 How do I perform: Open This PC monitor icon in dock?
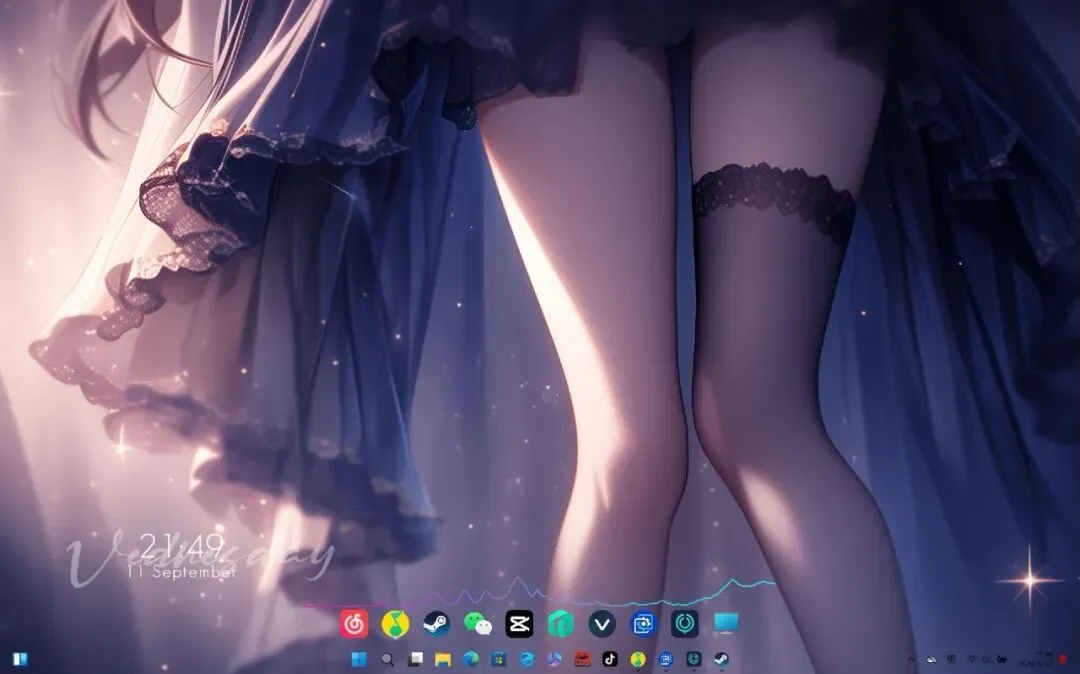(x=726, y=624)
